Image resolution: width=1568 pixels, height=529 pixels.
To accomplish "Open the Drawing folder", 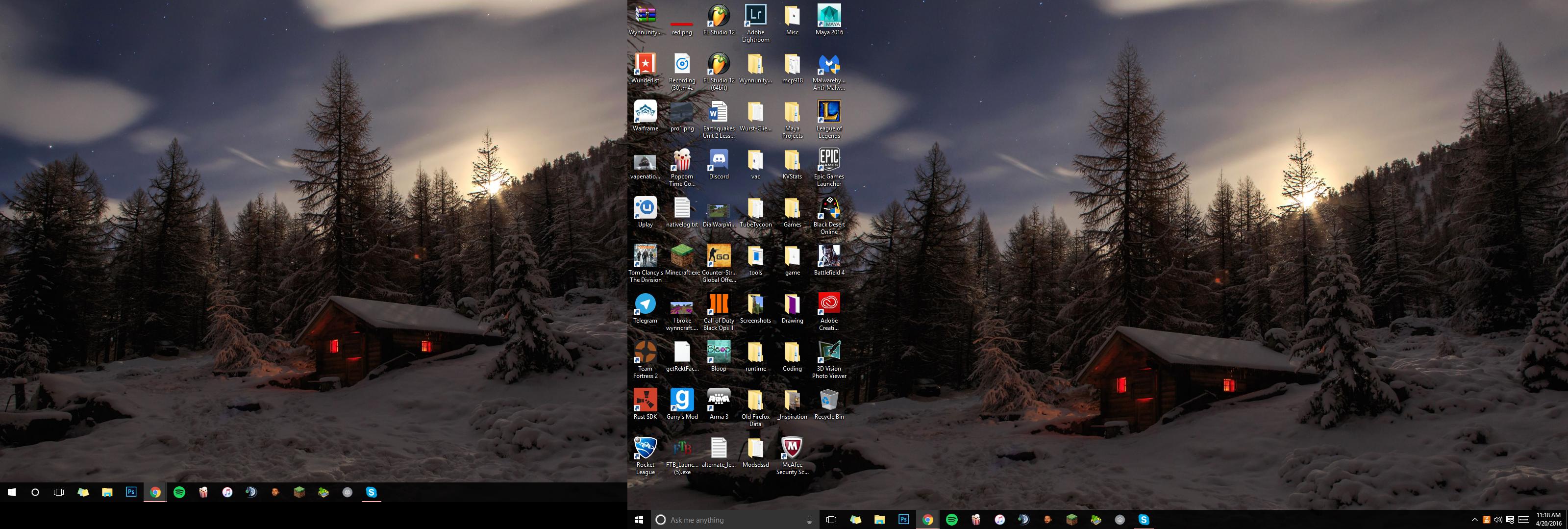I will click(792, 308).
